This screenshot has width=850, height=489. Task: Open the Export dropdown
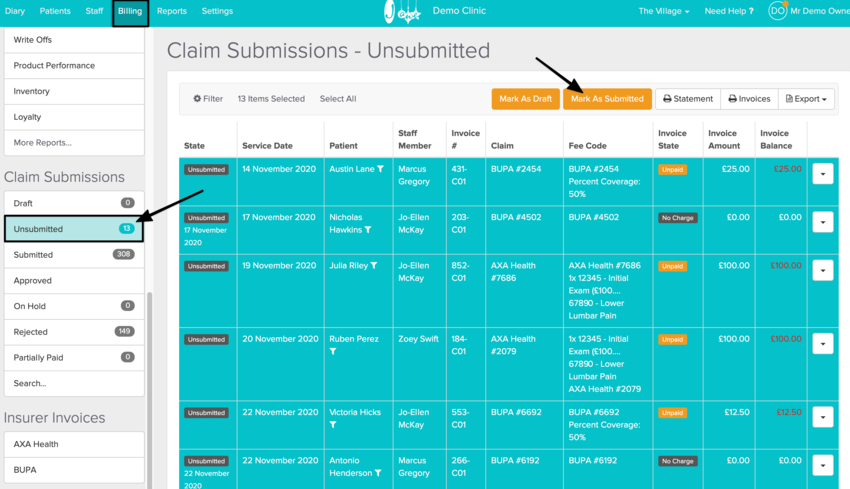[x=806, y=99]
